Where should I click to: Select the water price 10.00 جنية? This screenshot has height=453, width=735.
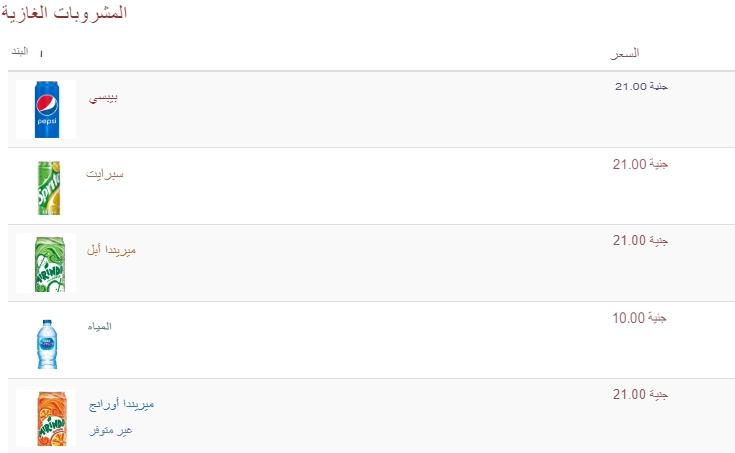[x=639, y=318]
